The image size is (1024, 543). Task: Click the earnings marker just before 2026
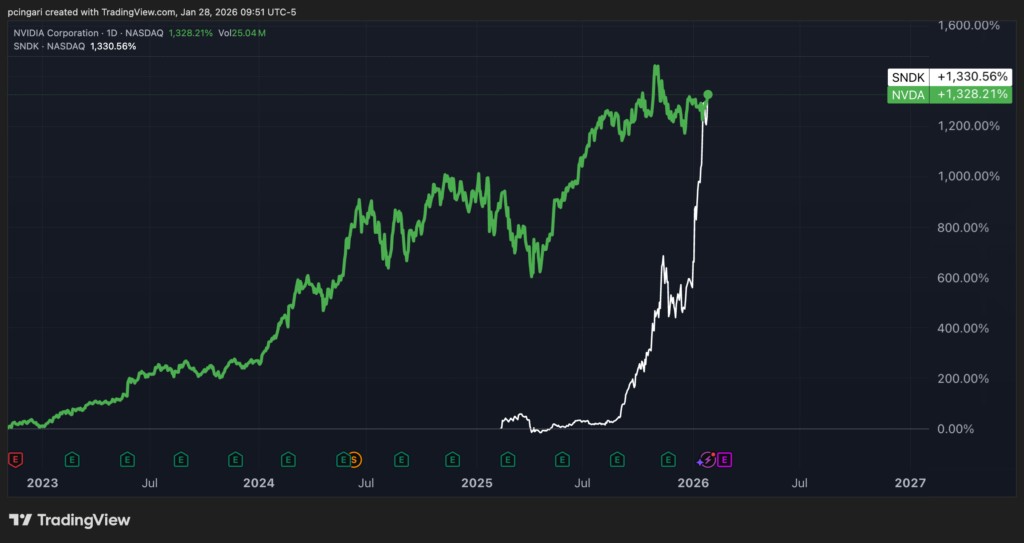tap(668, 459)
